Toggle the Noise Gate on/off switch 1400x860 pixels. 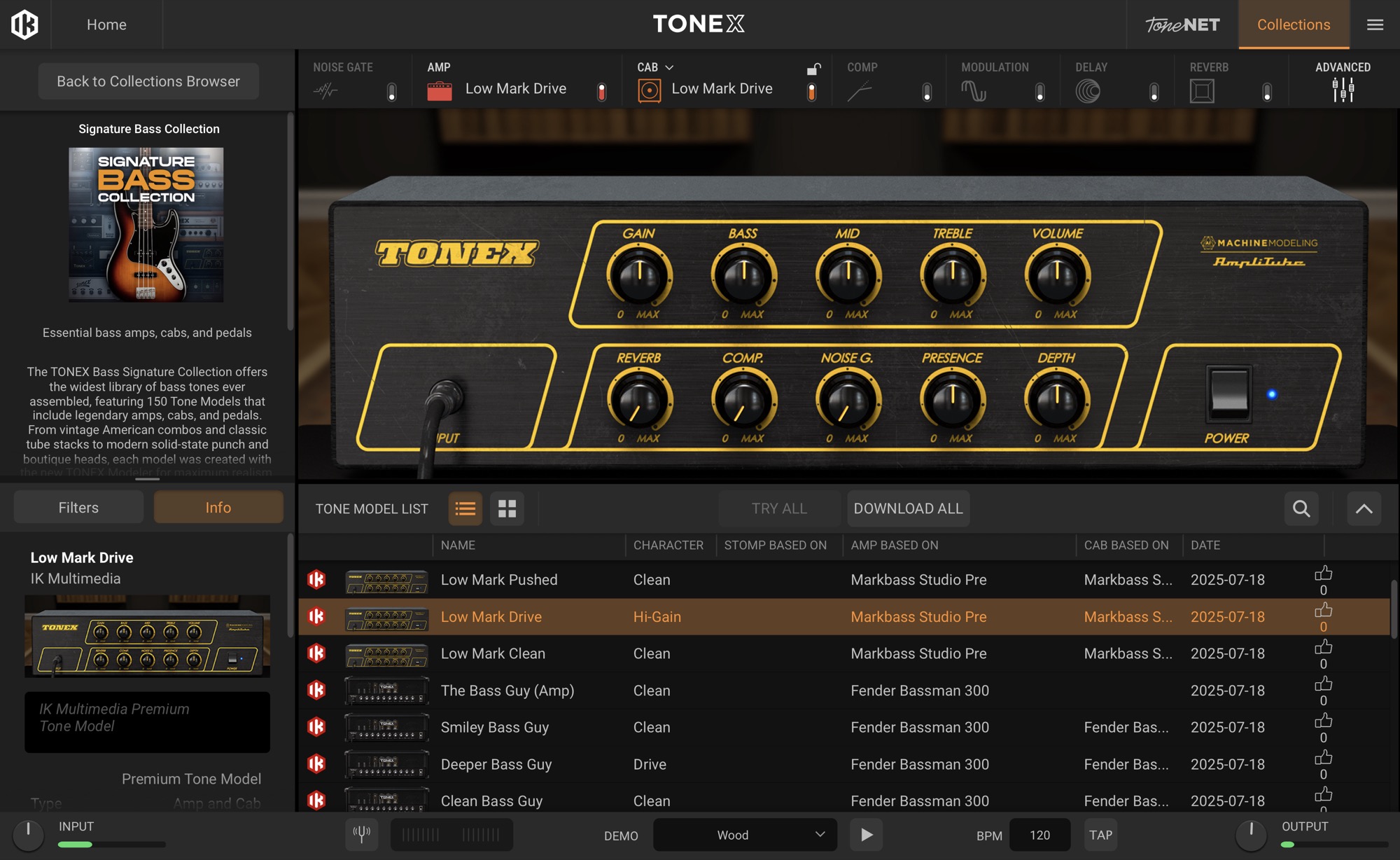(392, 92)
